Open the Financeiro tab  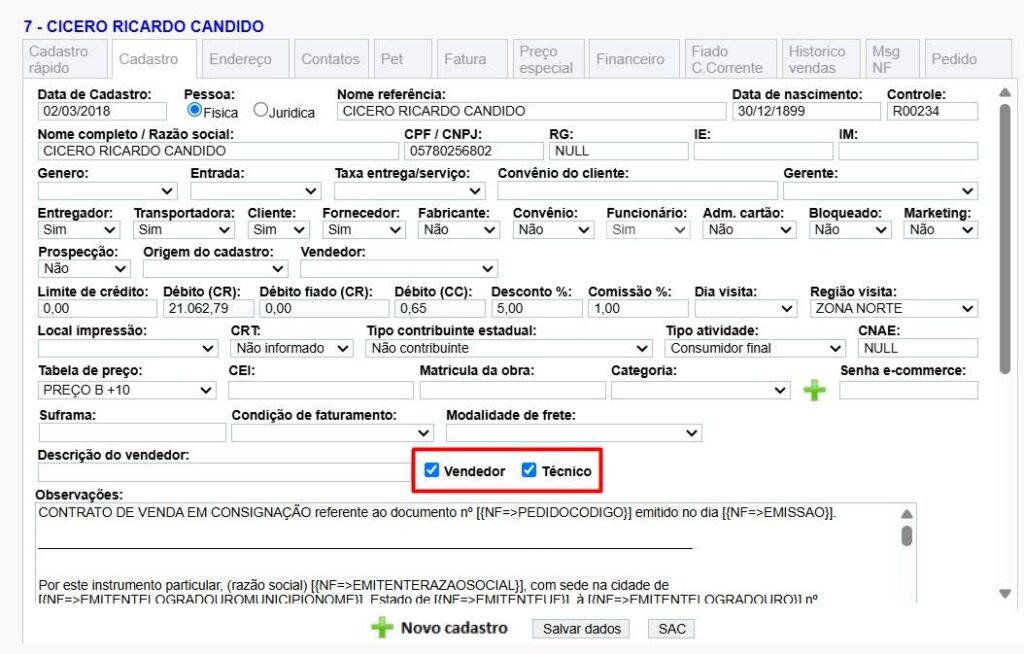click(634, 59)
